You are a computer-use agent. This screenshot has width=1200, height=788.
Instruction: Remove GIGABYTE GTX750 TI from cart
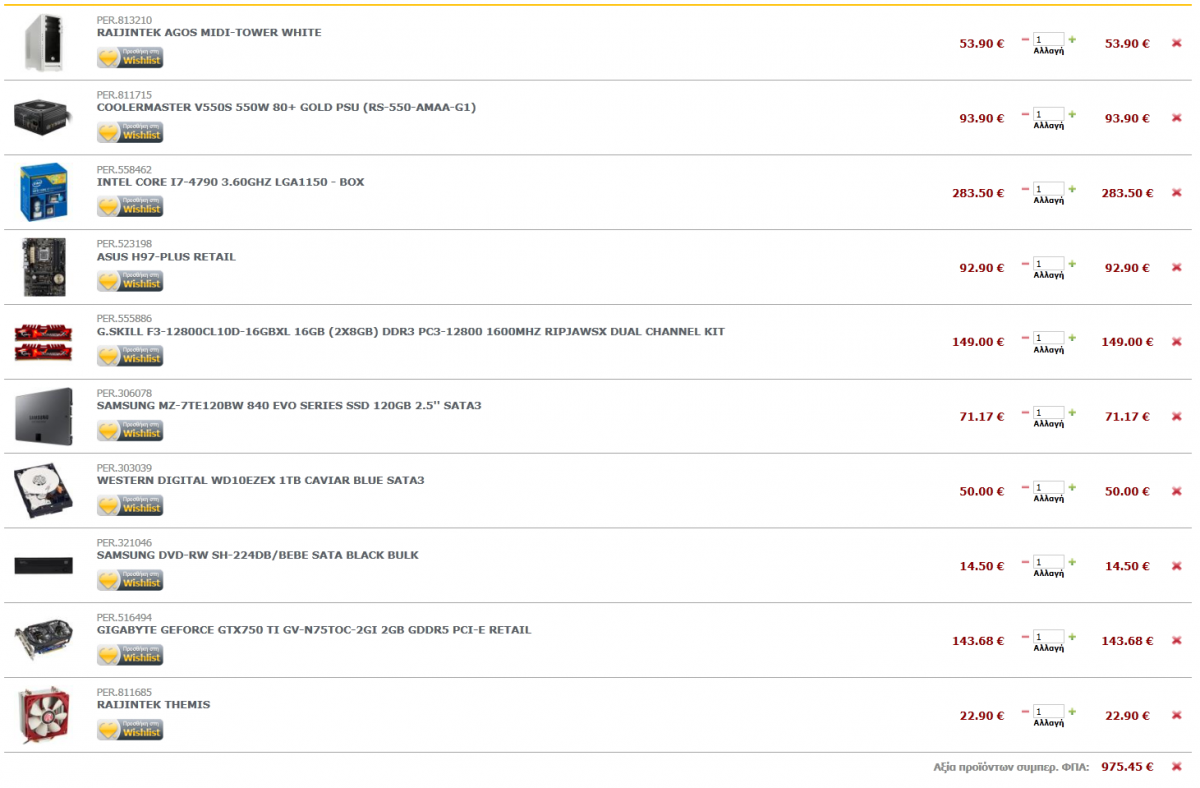coord(1176,641)
